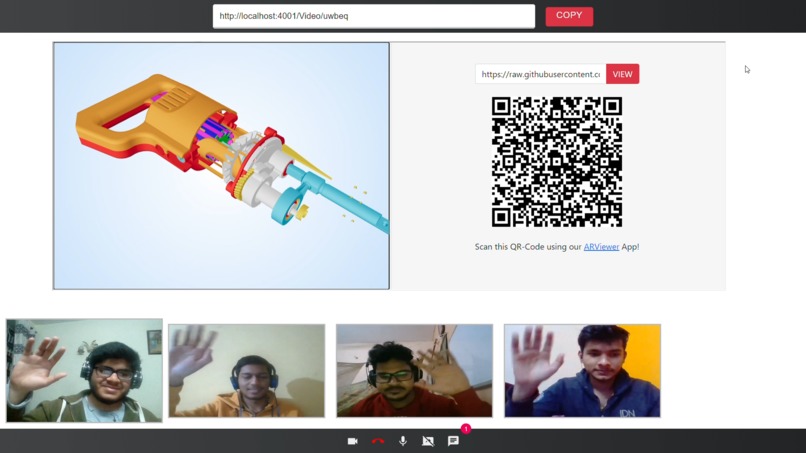Click the 3D drill model viewer

coord(221,166)
